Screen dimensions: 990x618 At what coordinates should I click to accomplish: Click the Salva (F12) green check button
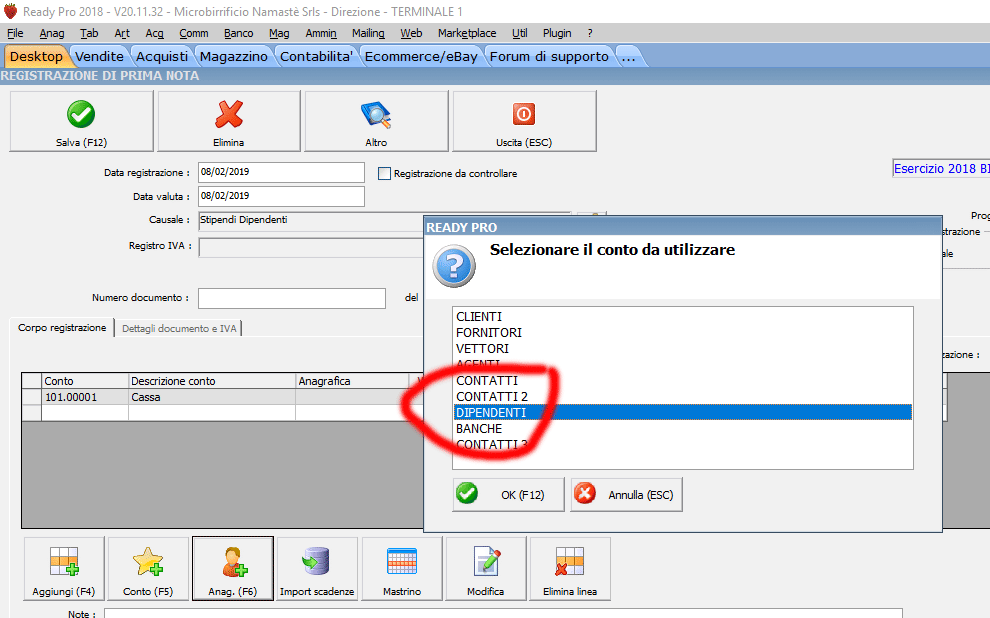[x=81, y=121]
